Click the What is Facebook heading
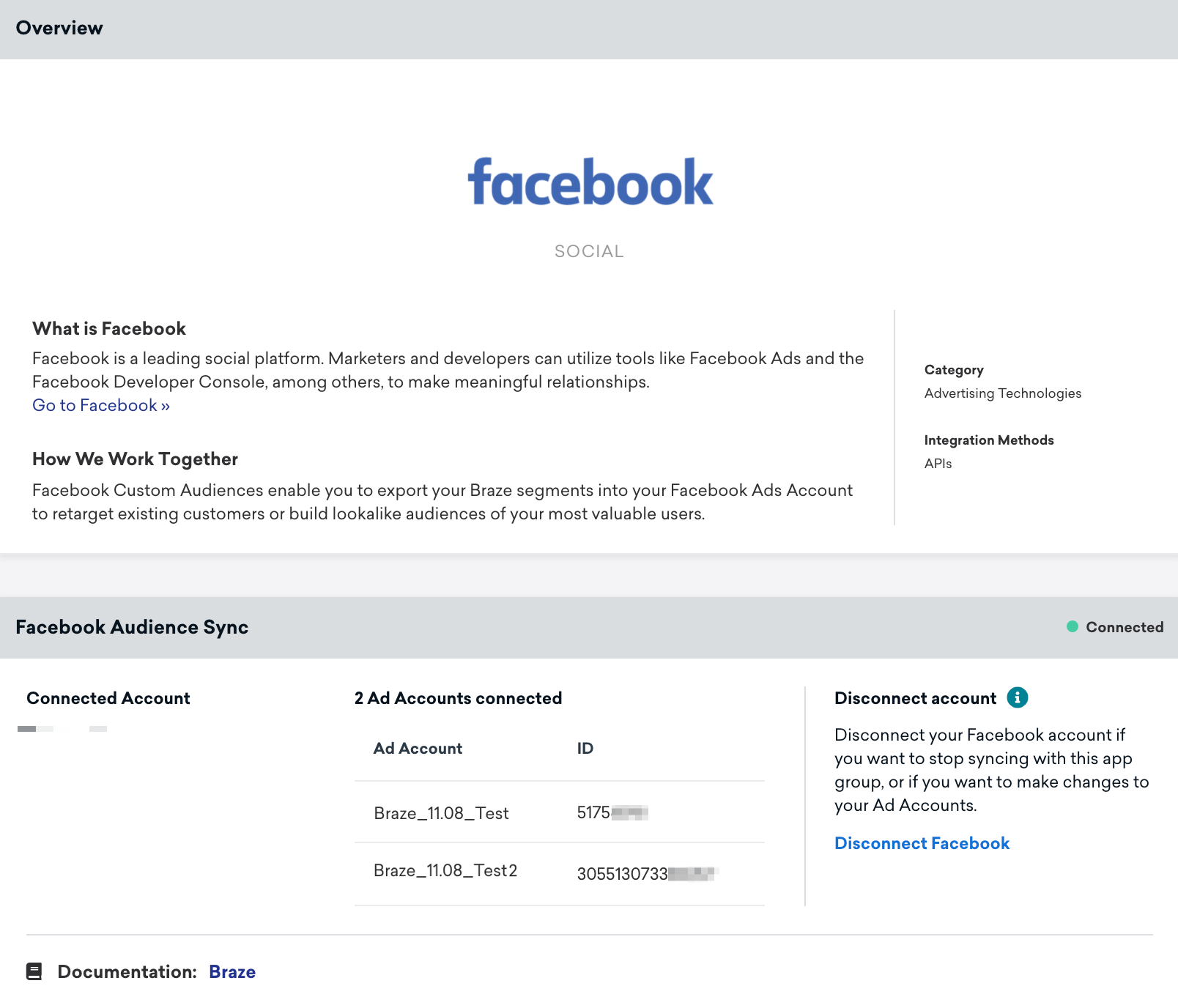The width and height of the screenshot is (1178, 1008). [x=109, y=328]
